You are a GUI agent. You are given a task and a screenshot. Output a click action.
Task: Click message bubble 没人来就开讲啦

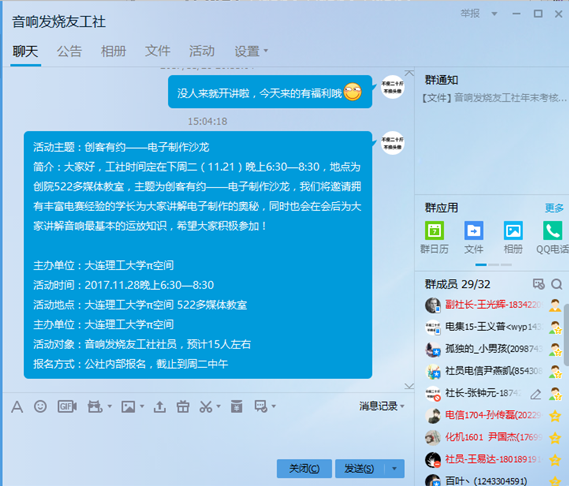270,91
